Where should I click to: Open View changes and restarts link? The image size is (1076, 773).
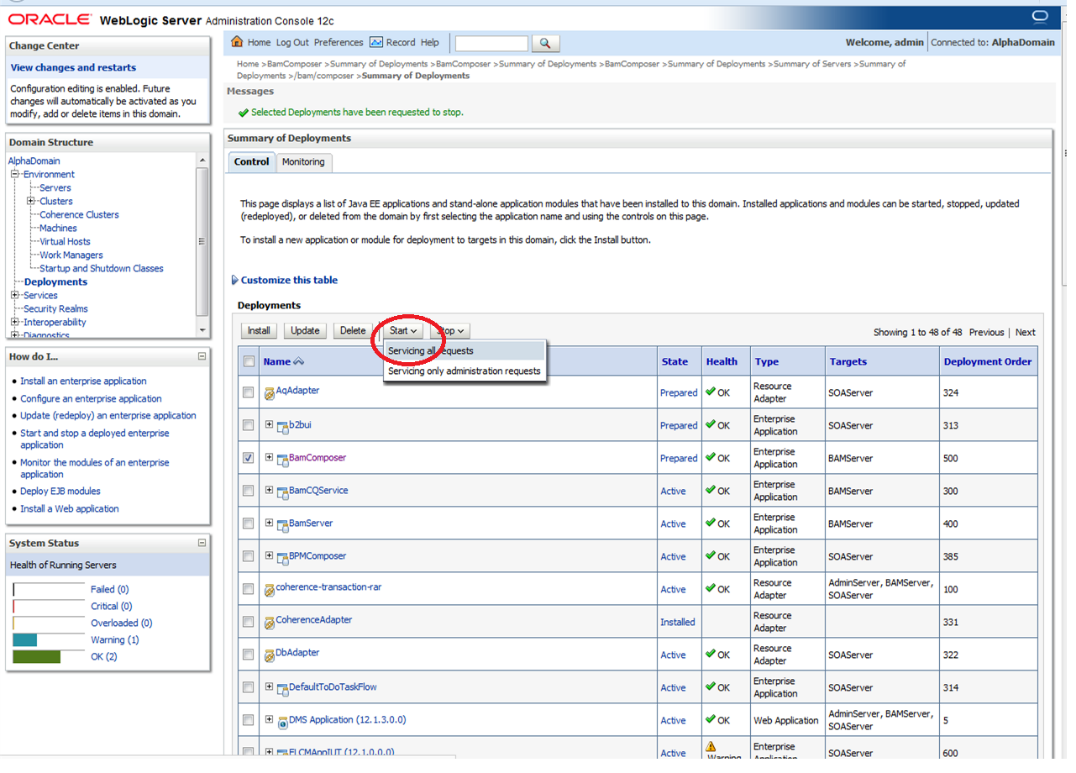click(x=73, y=68)
